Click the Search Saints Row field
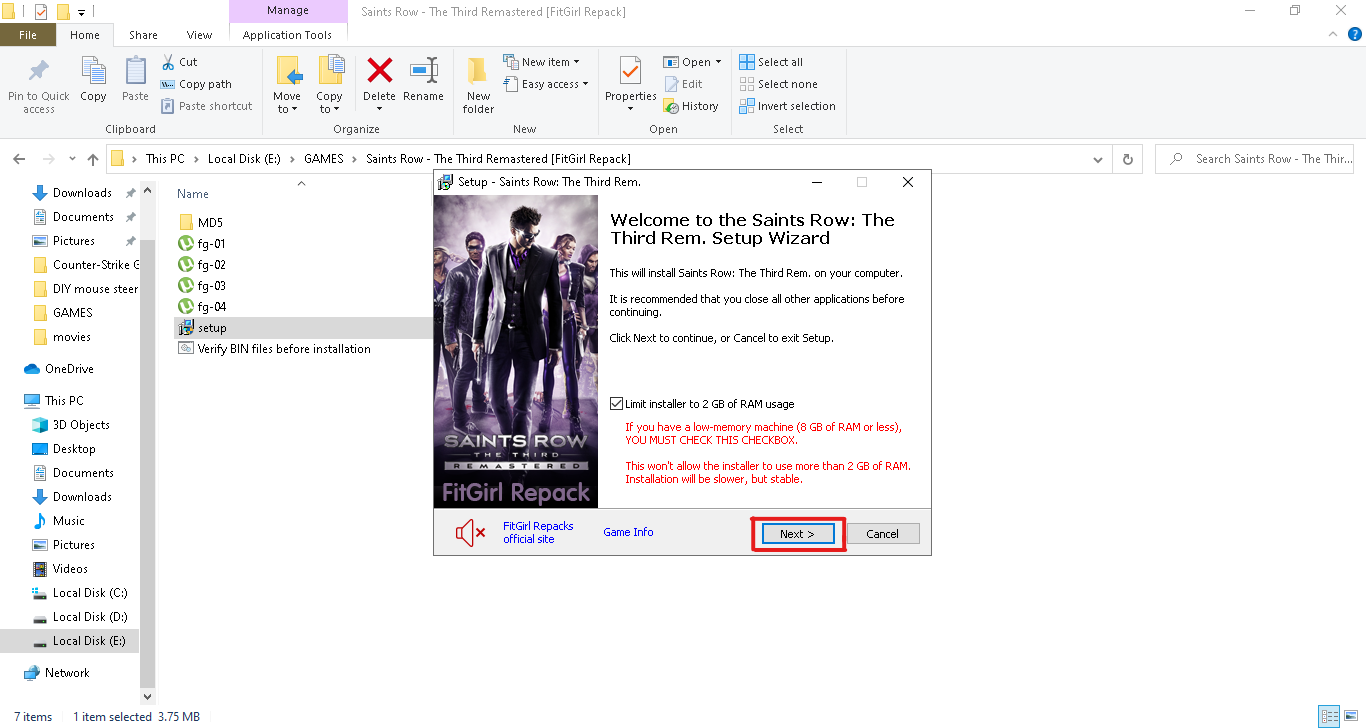Screen dimensions: 1366x728 [1254, 159]
